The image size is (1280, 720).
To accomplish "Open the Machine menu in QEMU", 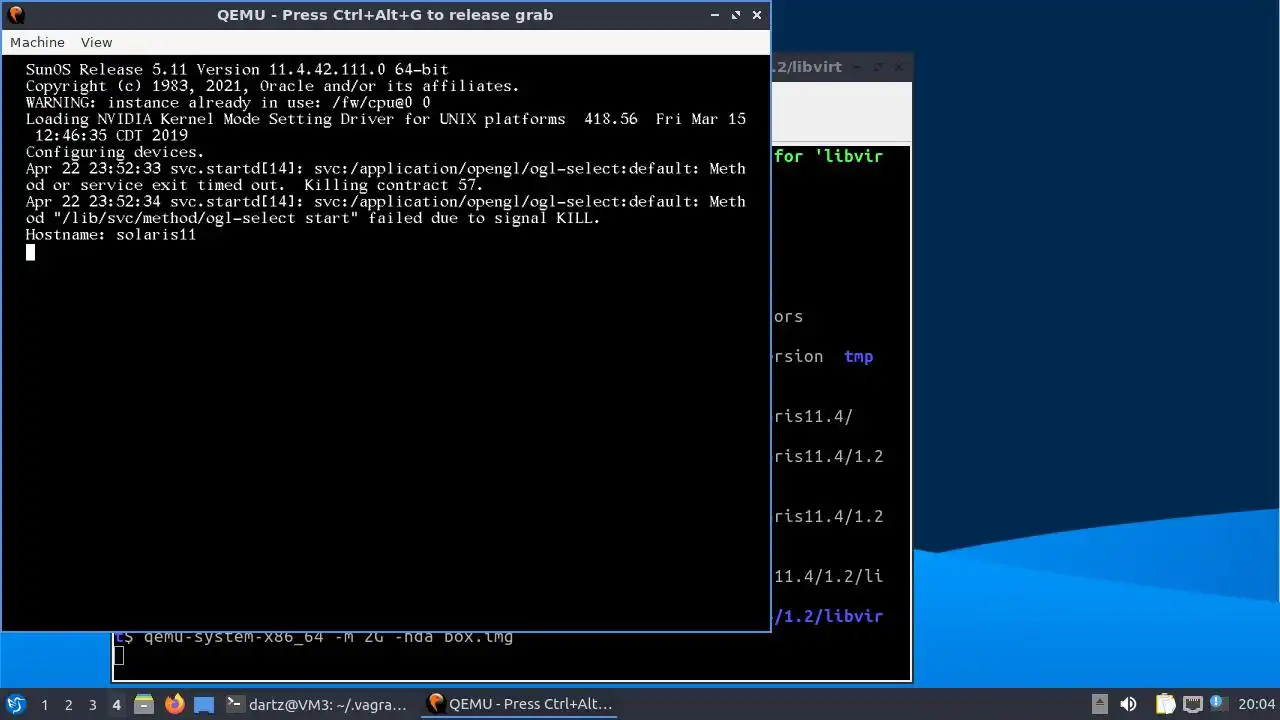I will point(37,42).
